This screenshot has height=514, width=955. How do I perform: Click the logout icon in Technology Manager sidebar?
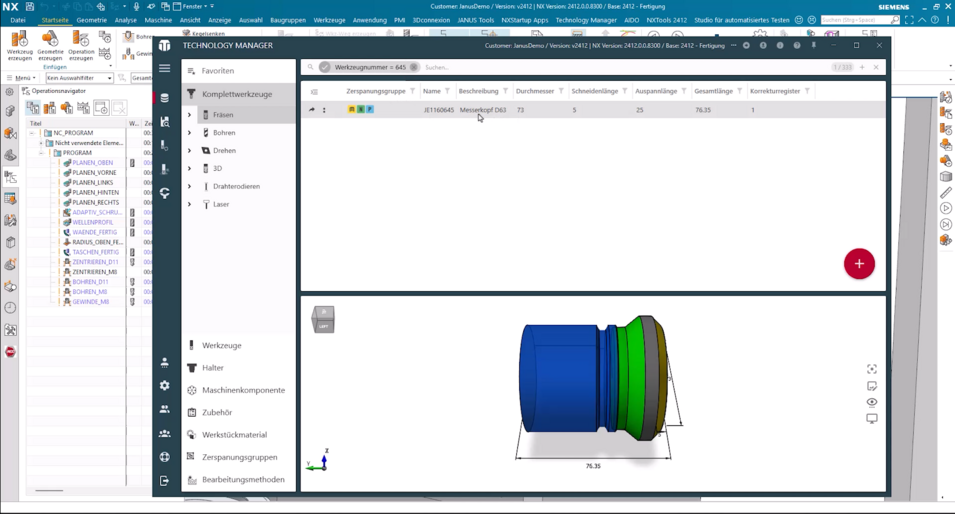(164, 481)
